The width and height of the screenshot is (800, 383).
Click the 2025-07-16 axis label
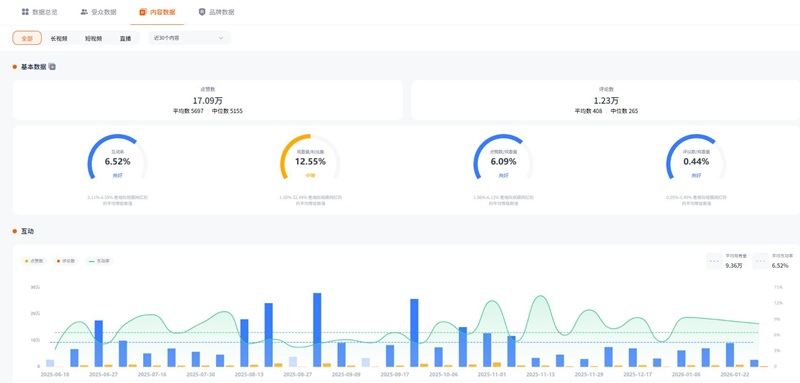click(x=152, y=374)
